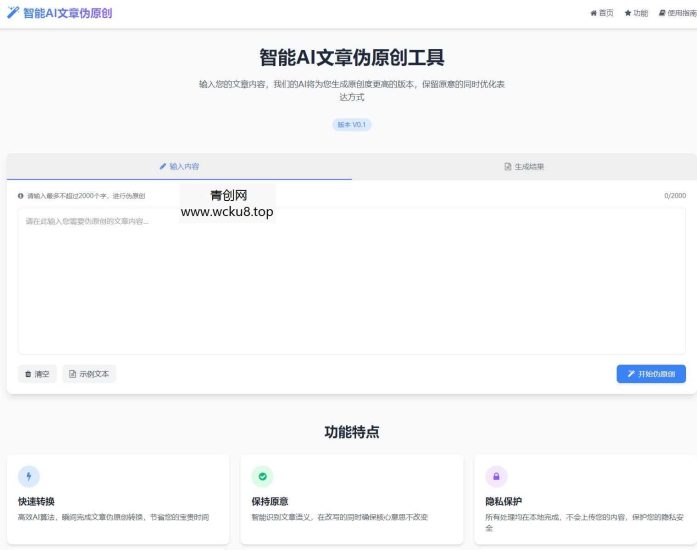This screenshot has height=550, width=697.
Task: Start rewriting with 开始伪原创 button
Action: [x=651, y=374]
